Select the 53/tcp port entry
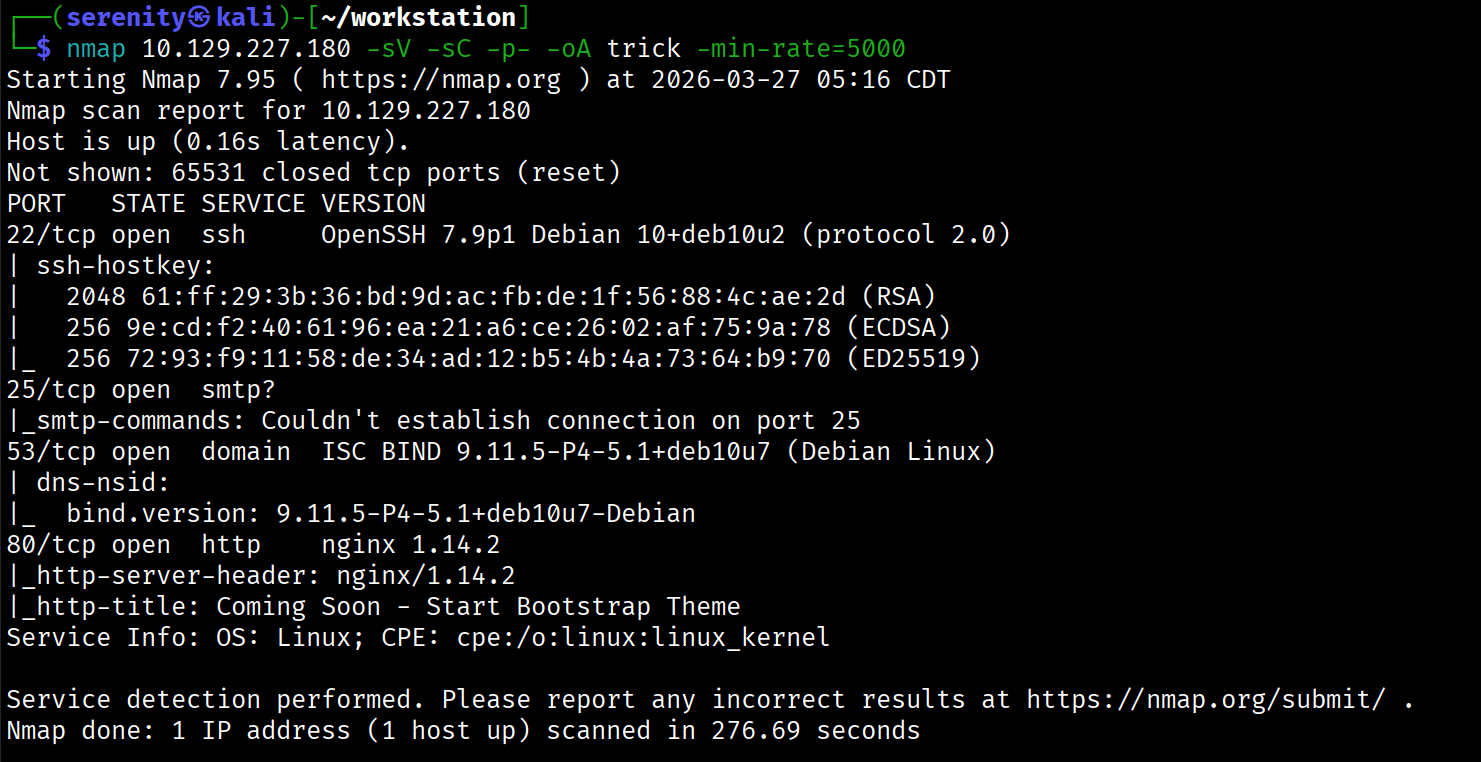The height and width of the screenshot is (762, 1481). tap(51, 451)
